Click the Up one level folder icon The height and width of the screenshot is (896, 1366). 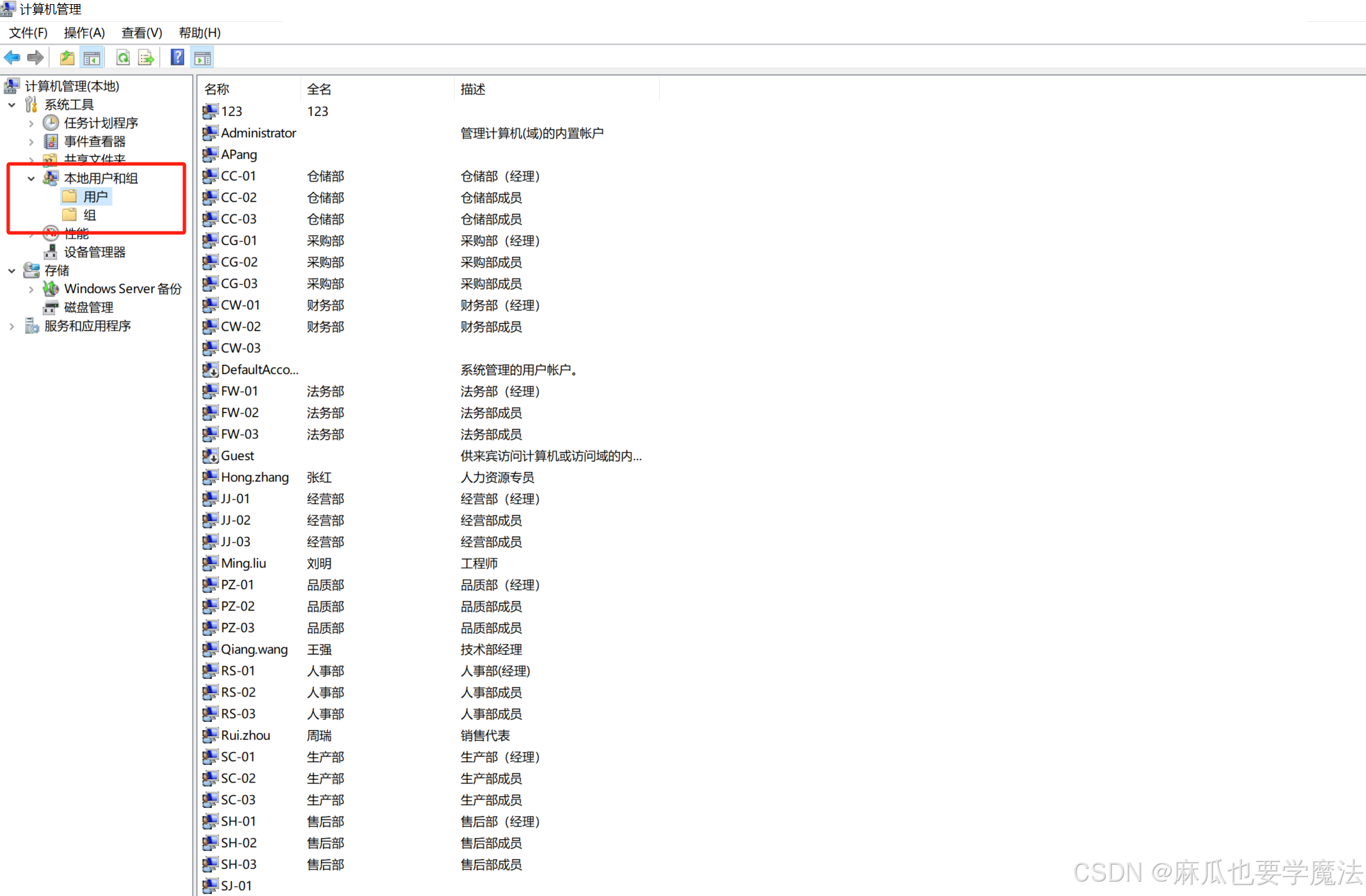pos(67,58)
